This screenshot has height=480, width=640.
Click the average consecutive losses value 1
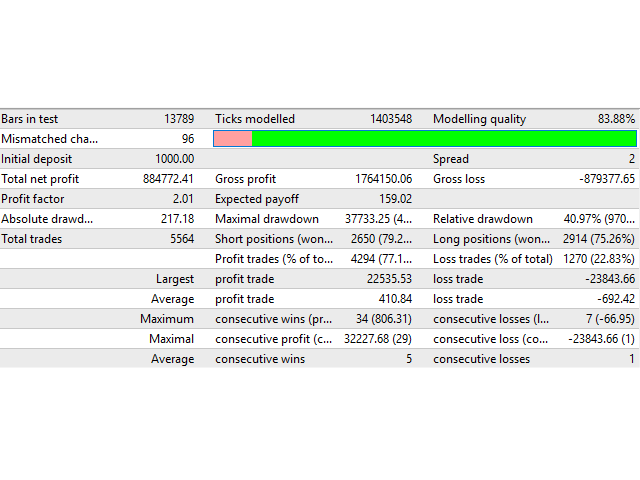pyautogui.click(x=632, y=359)
